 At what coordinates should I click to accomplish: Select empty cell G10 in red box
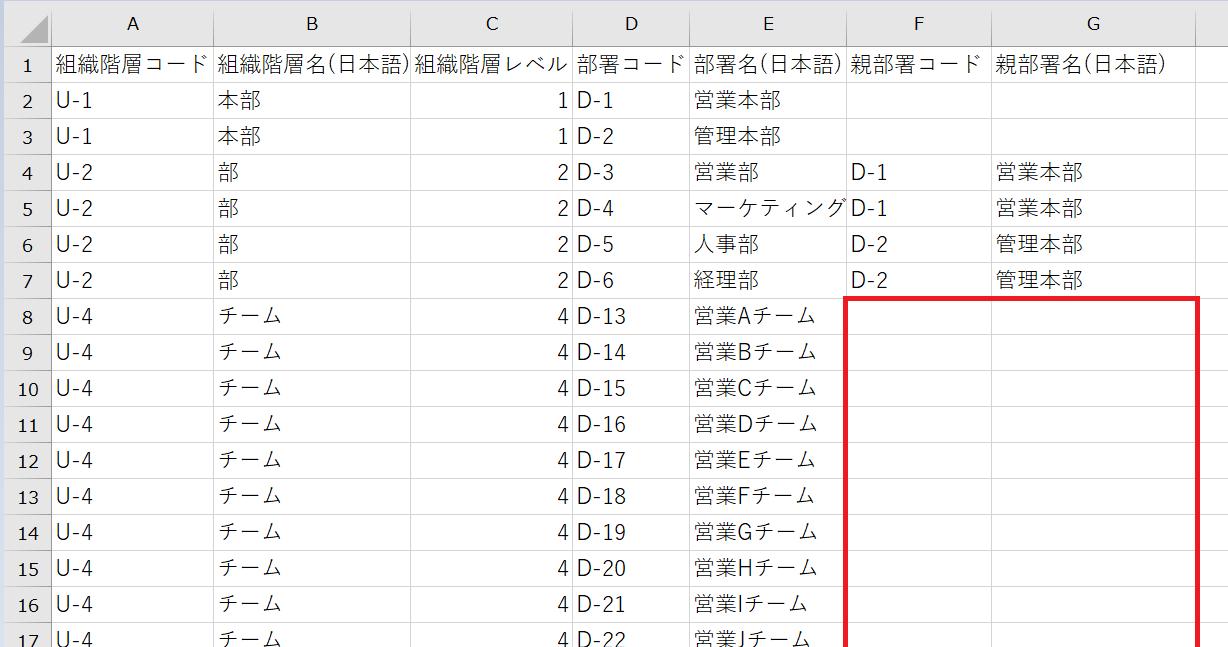click(1093, 389)
